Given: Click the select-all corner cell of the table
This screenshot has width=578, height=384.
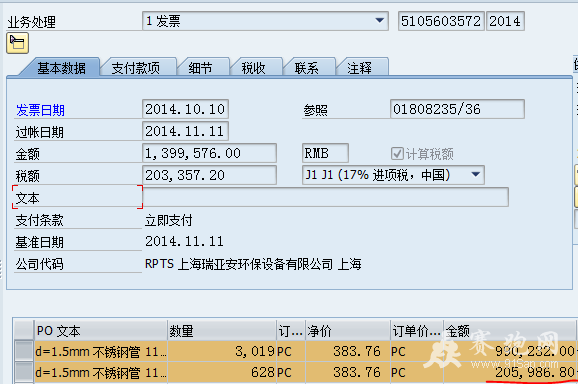Looking at the screenshot, I should click(24, 330).
